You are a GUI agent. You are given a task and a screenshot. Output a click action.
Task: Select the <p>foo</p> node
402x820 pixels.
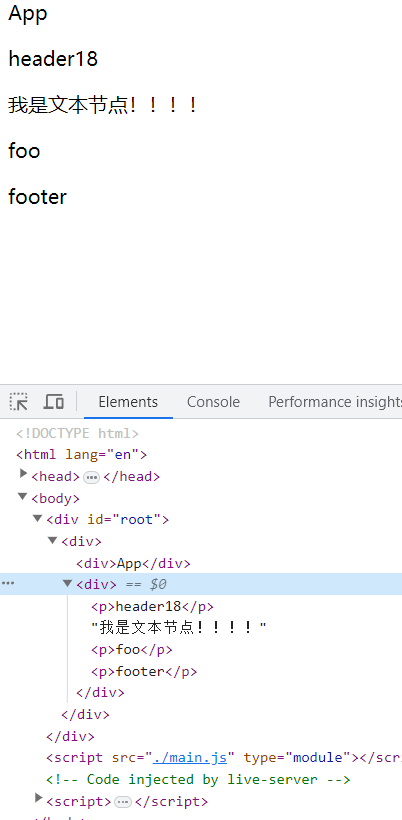[x=132, y=650]
